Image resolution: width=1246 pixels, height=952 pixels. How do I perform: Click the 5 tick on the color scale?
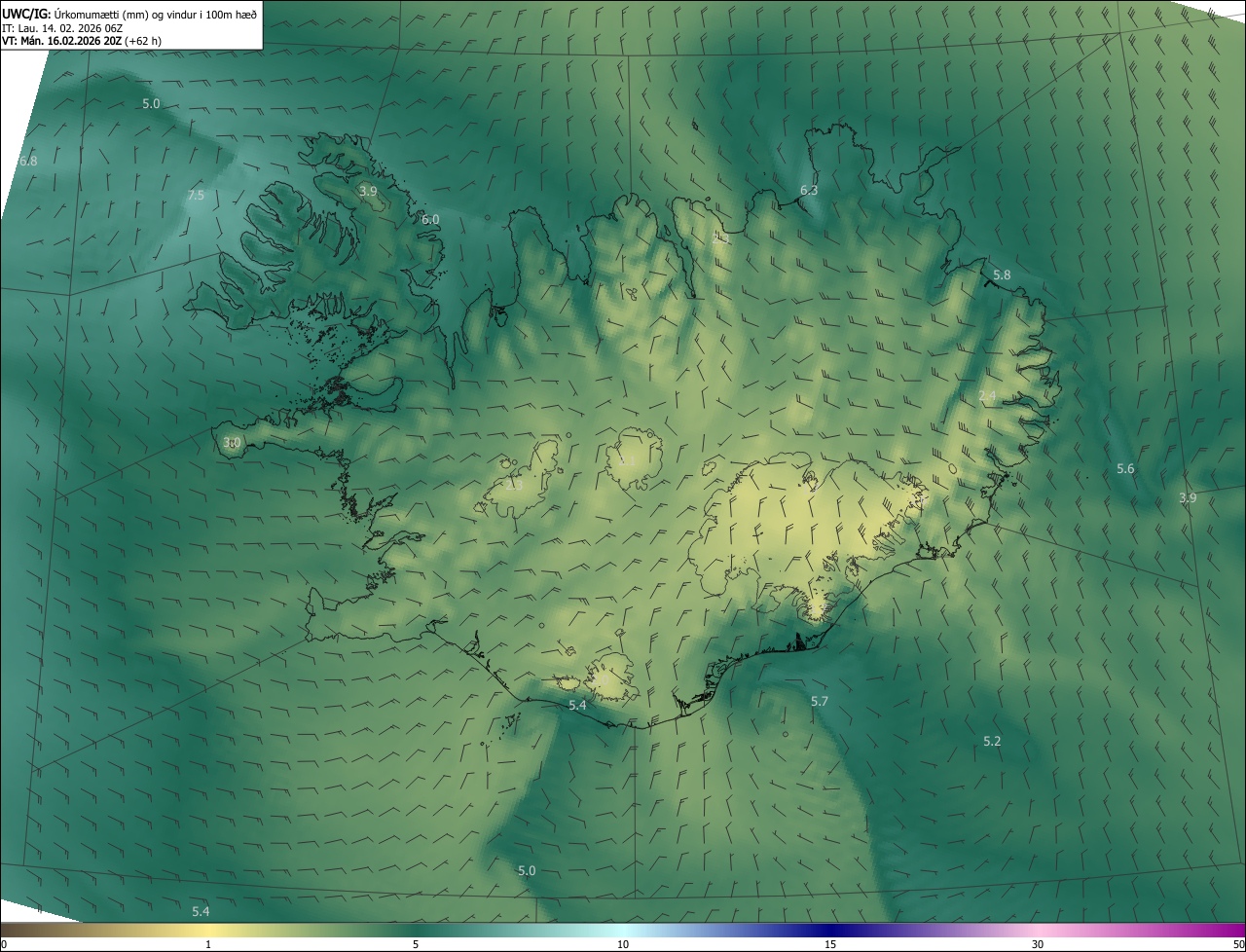click(x=416, y=945)
